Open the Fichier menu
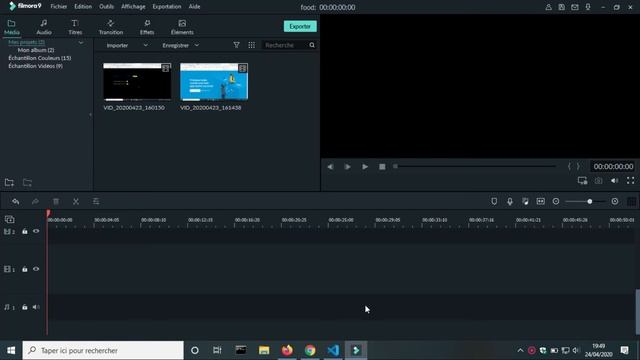 59,7
